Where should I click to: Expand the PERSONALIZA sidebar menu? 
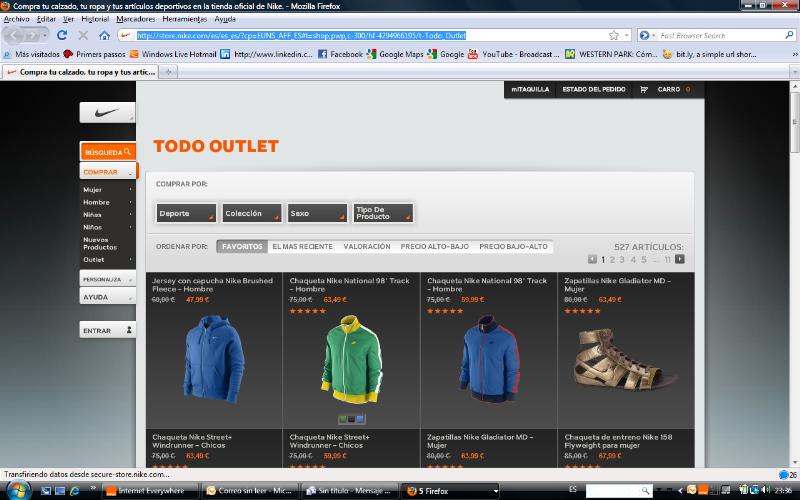click(x=108, y=279)
